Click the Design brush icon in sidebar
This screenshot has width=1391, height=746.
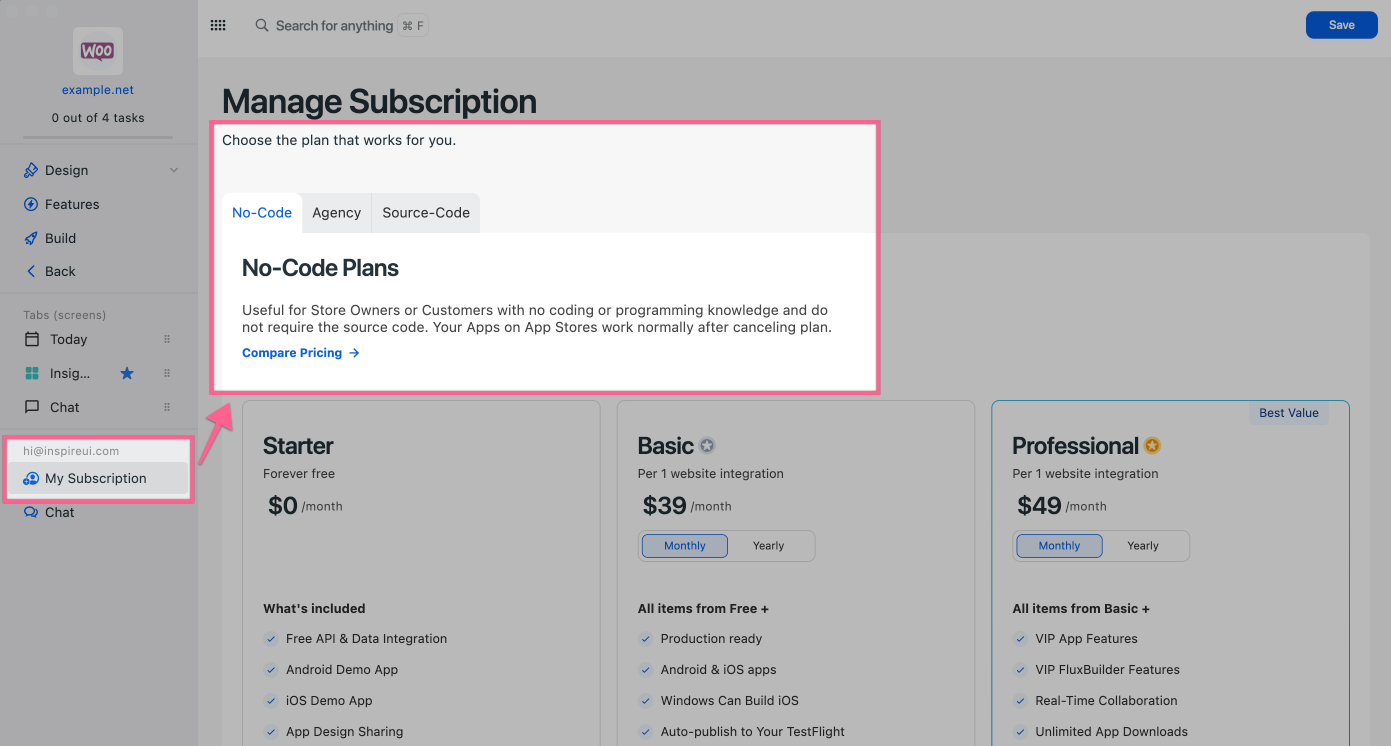tap(31, 171)
